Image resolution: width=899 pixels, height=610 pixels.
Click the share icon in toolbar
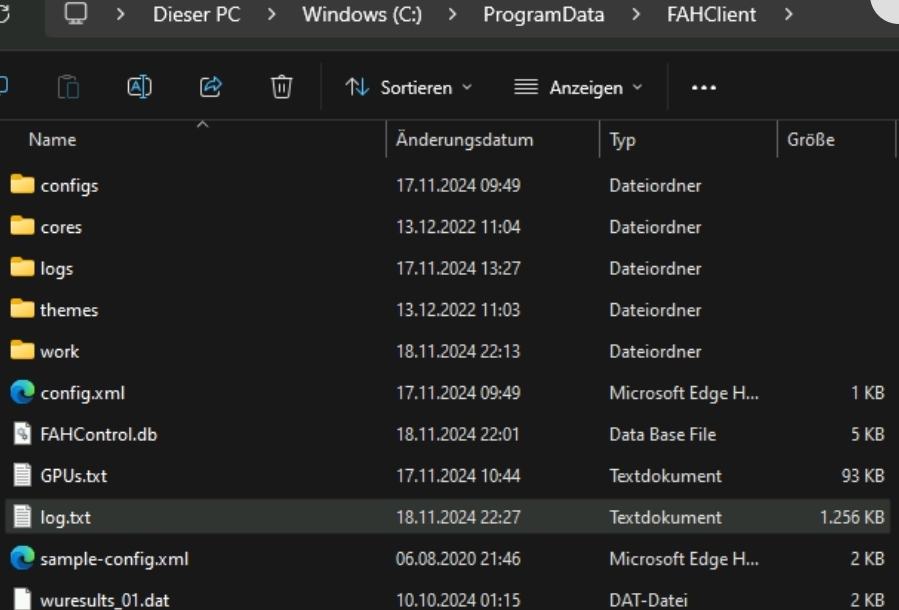(x=210, y=87)
